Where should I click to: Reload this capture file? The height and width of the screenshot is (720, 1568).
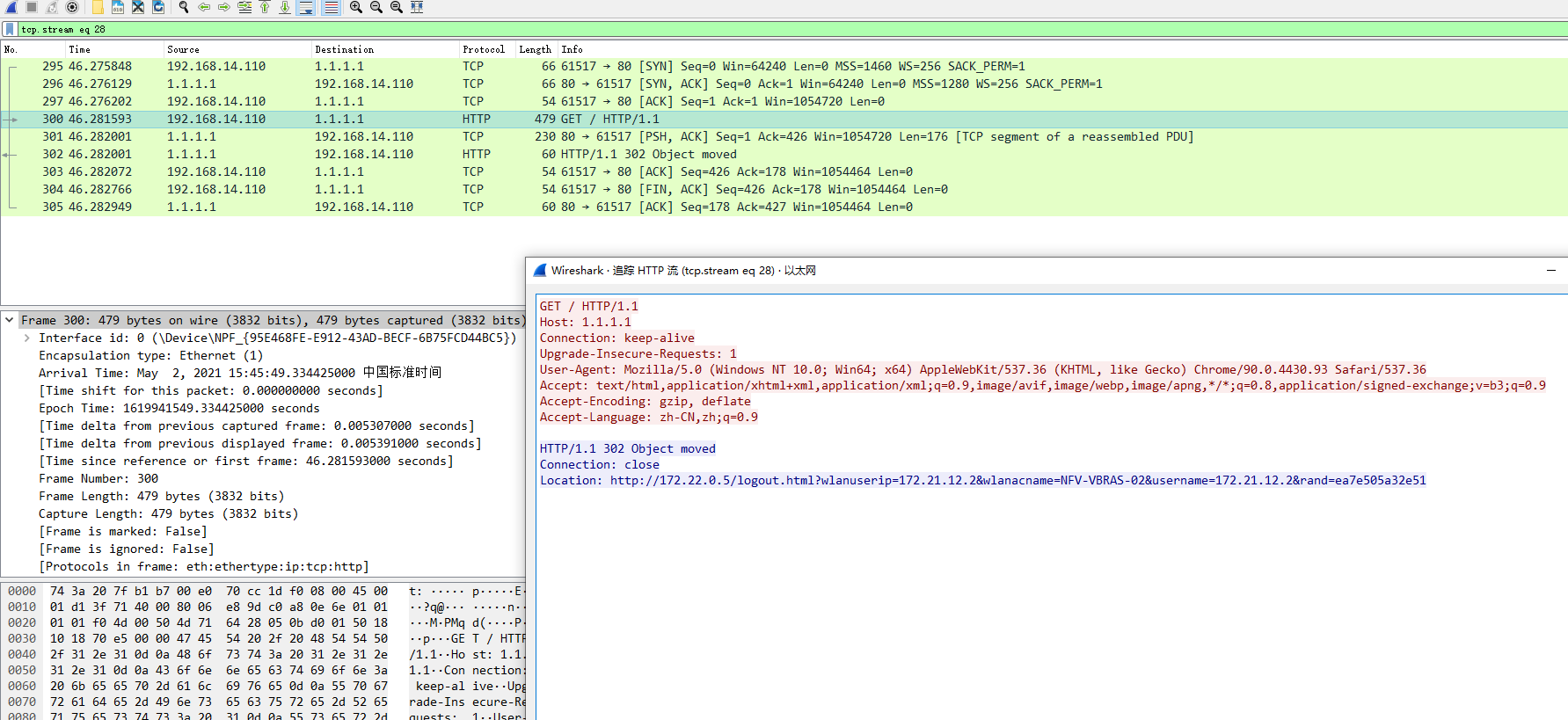(x=158, y=7)
